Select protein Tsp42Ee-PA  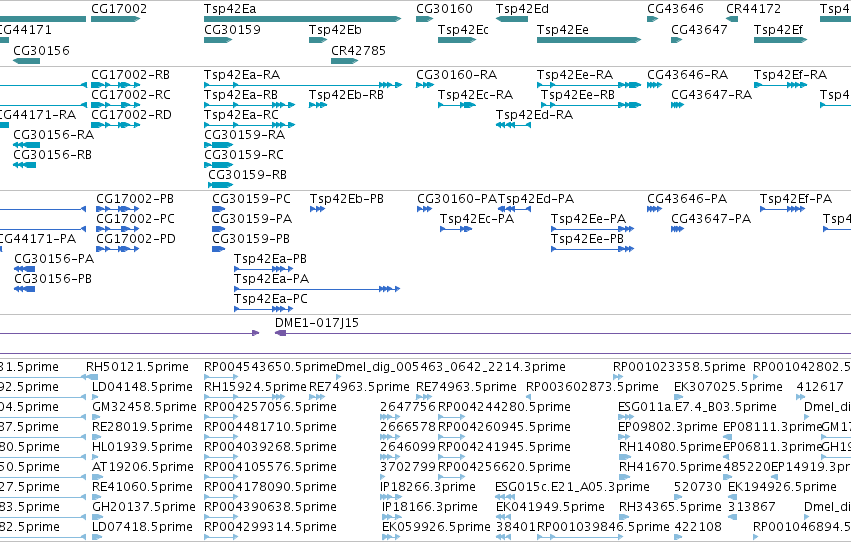click(588, 219)
